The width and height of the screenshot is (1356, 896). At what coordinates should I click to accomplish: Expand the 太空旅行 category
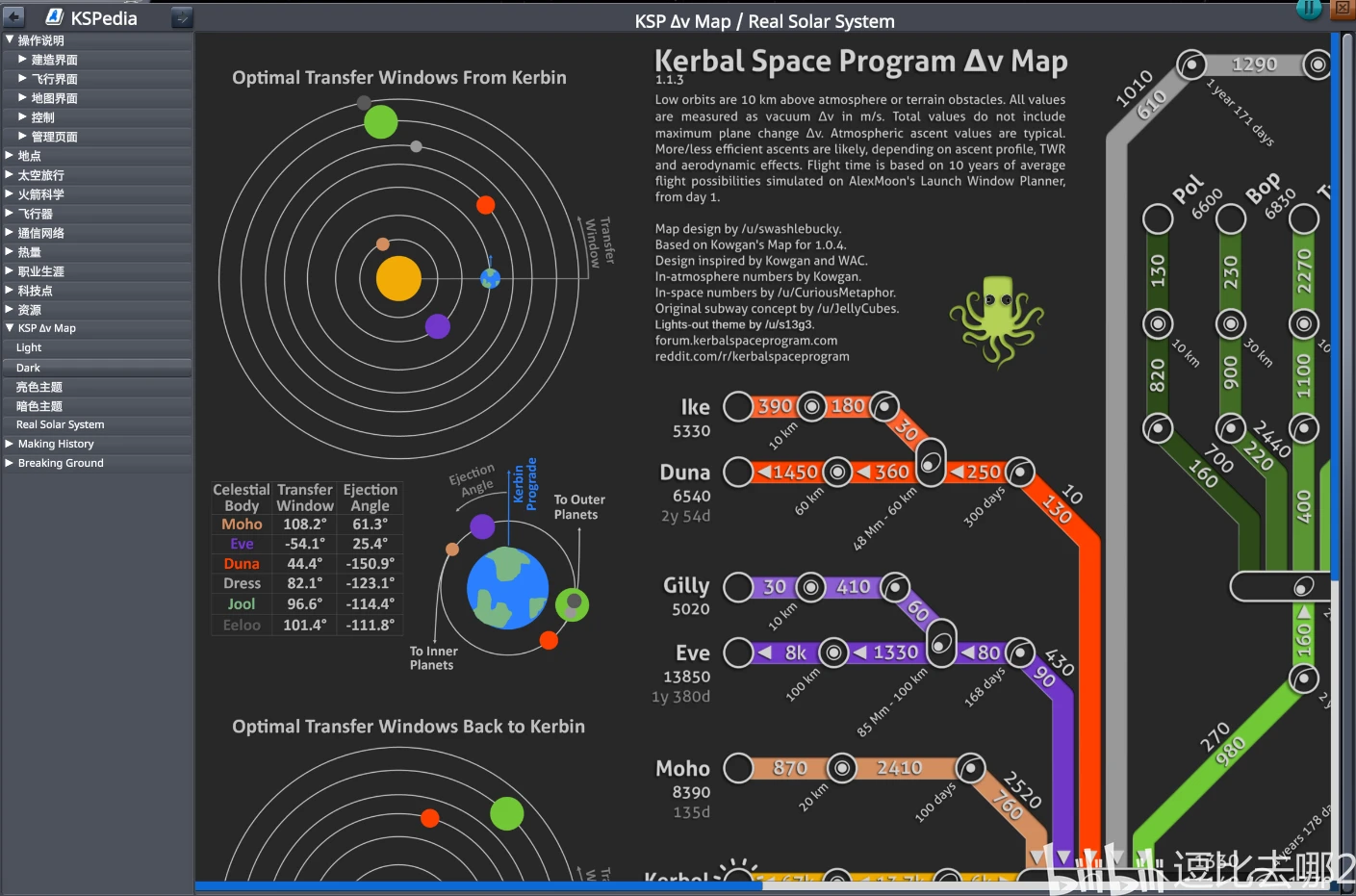97,175
